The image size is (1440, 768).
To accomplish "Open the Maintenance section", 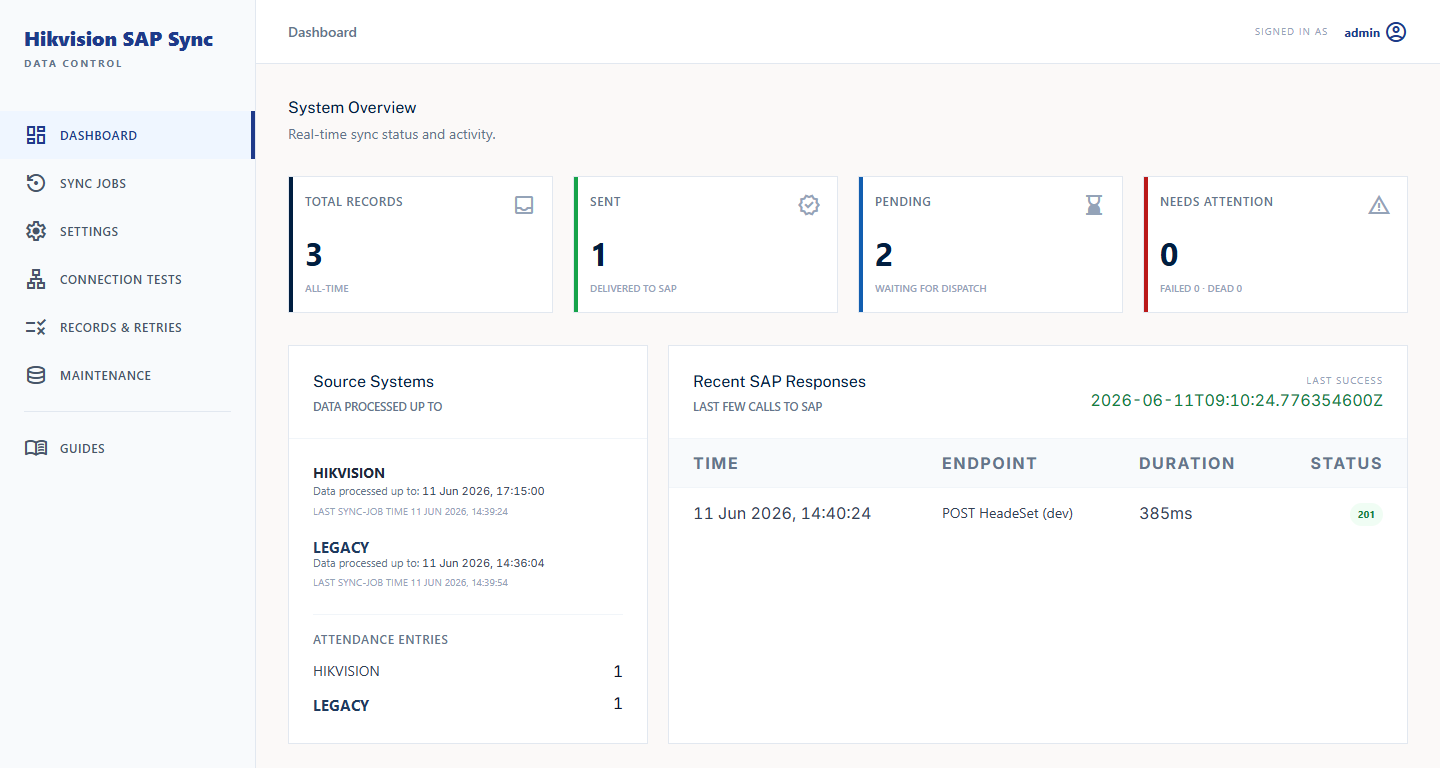I will click(x=127, y=375).
